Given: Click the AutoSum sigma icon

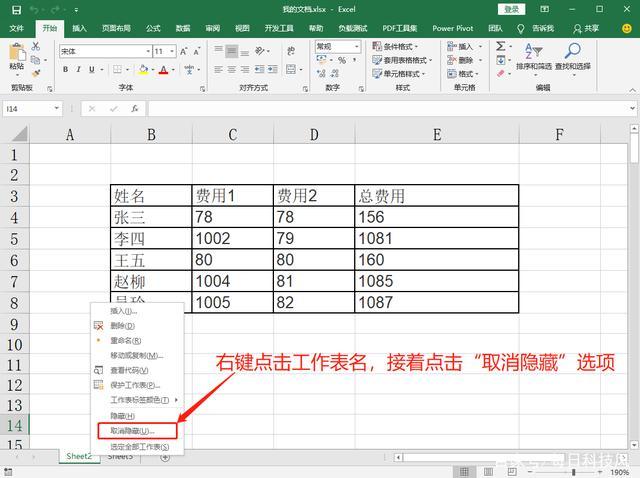Looking at the screenshot, I should point(500,46).
